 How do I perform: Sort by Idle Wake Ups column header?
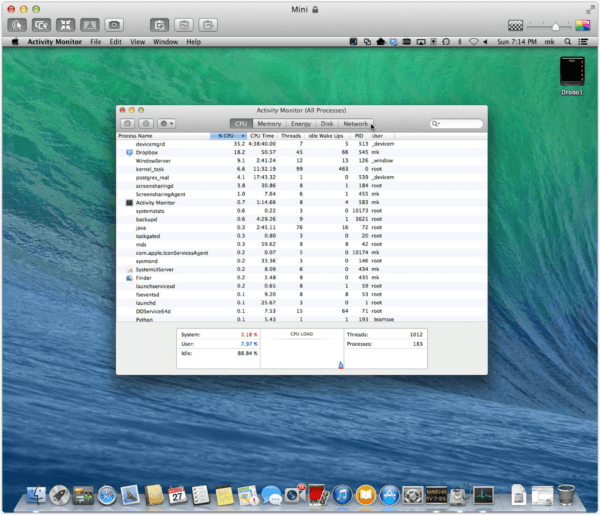click(326, 136)
